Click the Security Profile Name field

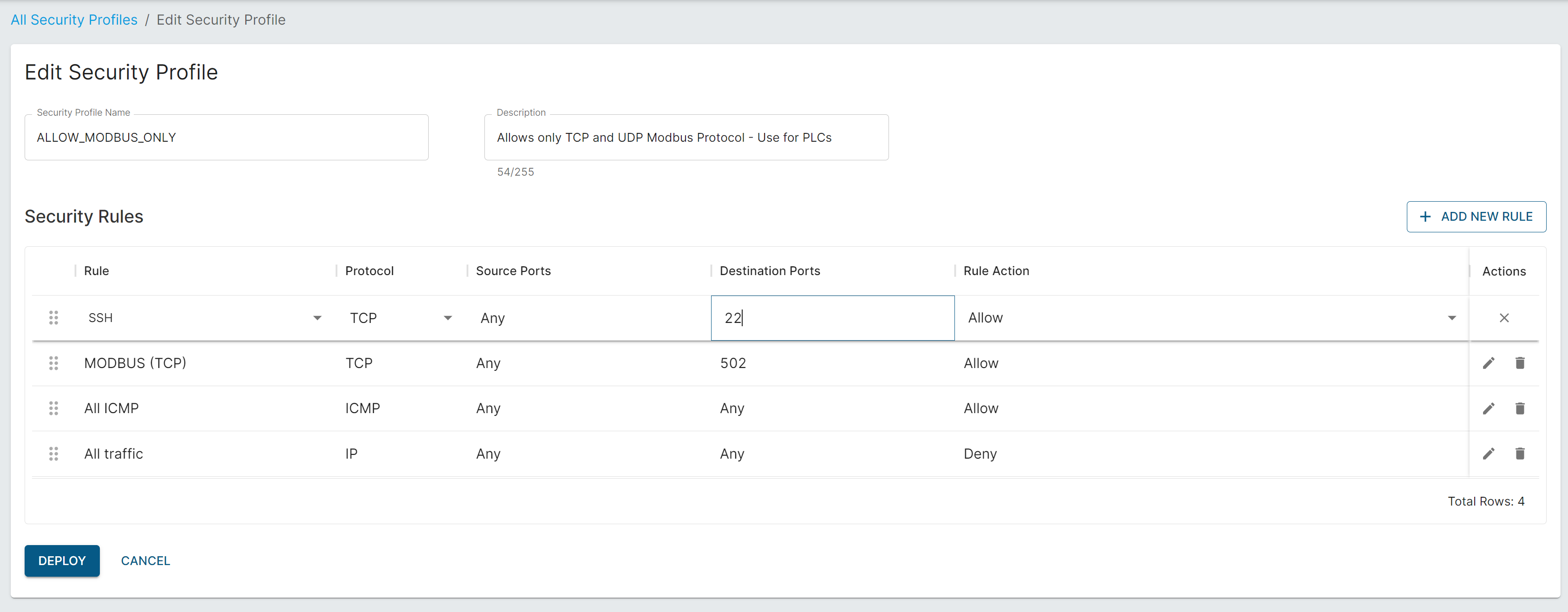pos(226,138)
